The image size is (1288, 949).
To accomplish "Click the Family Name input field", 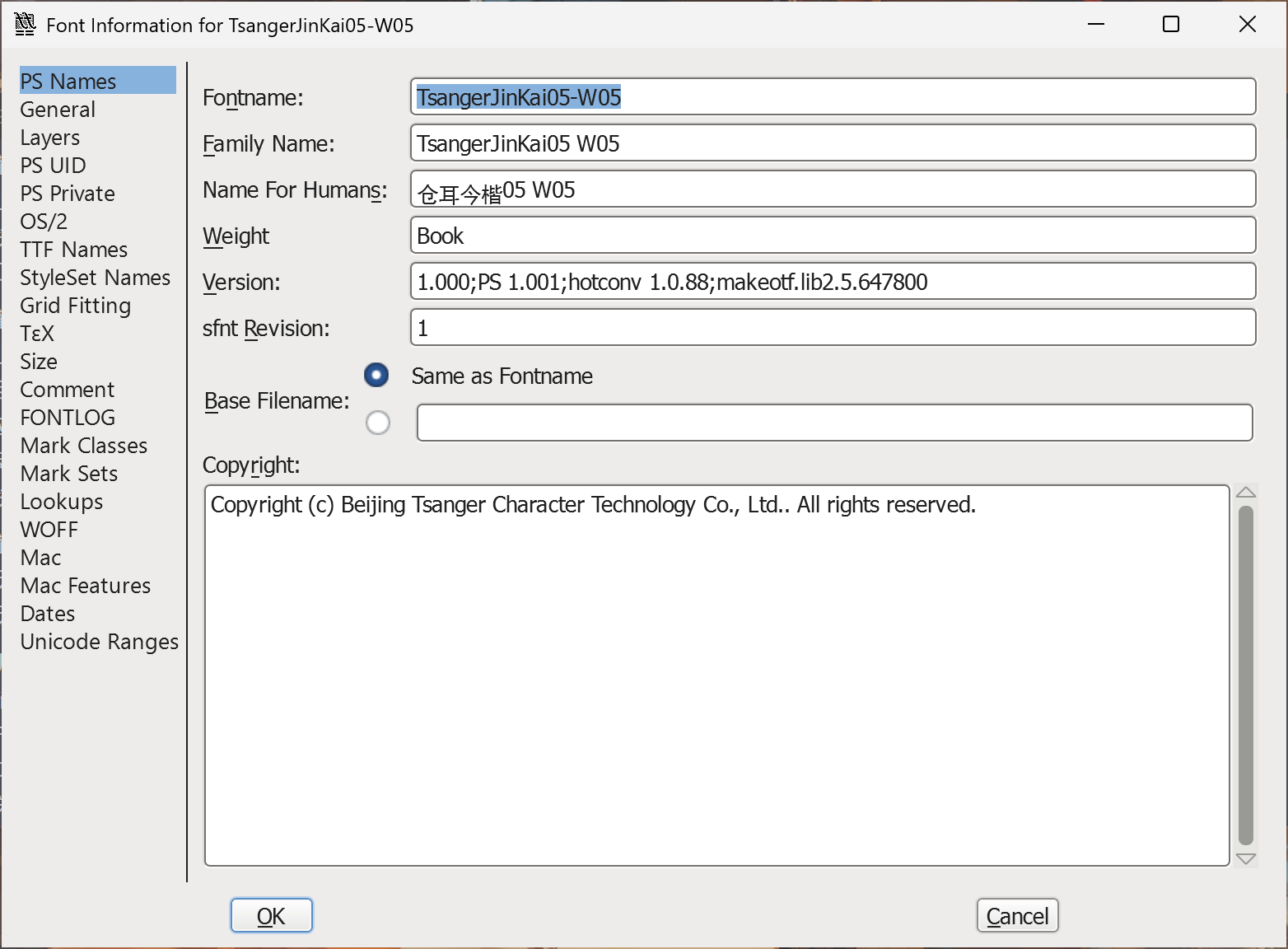I will pyautogui.click(x=833, y=143).
